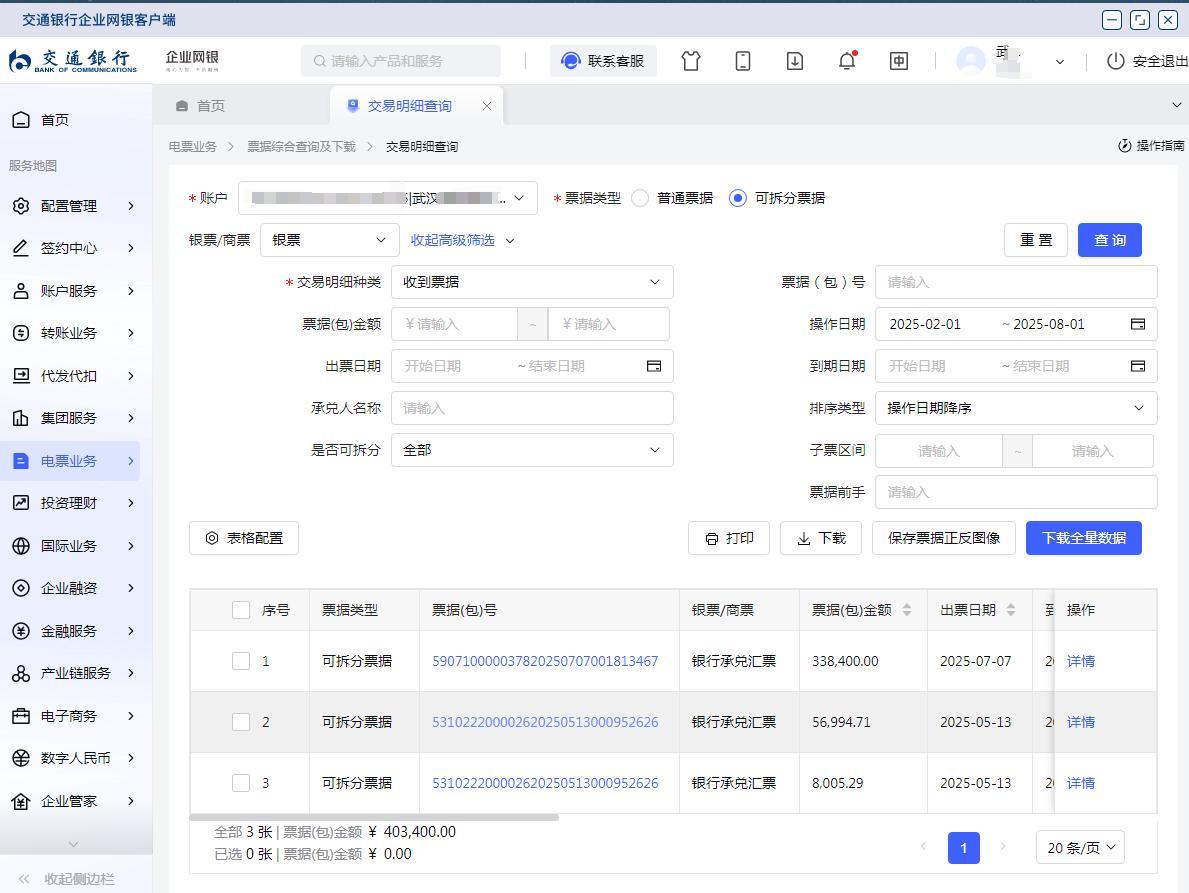Click 配置管理 gear icon in sidebar

[21, 205]
